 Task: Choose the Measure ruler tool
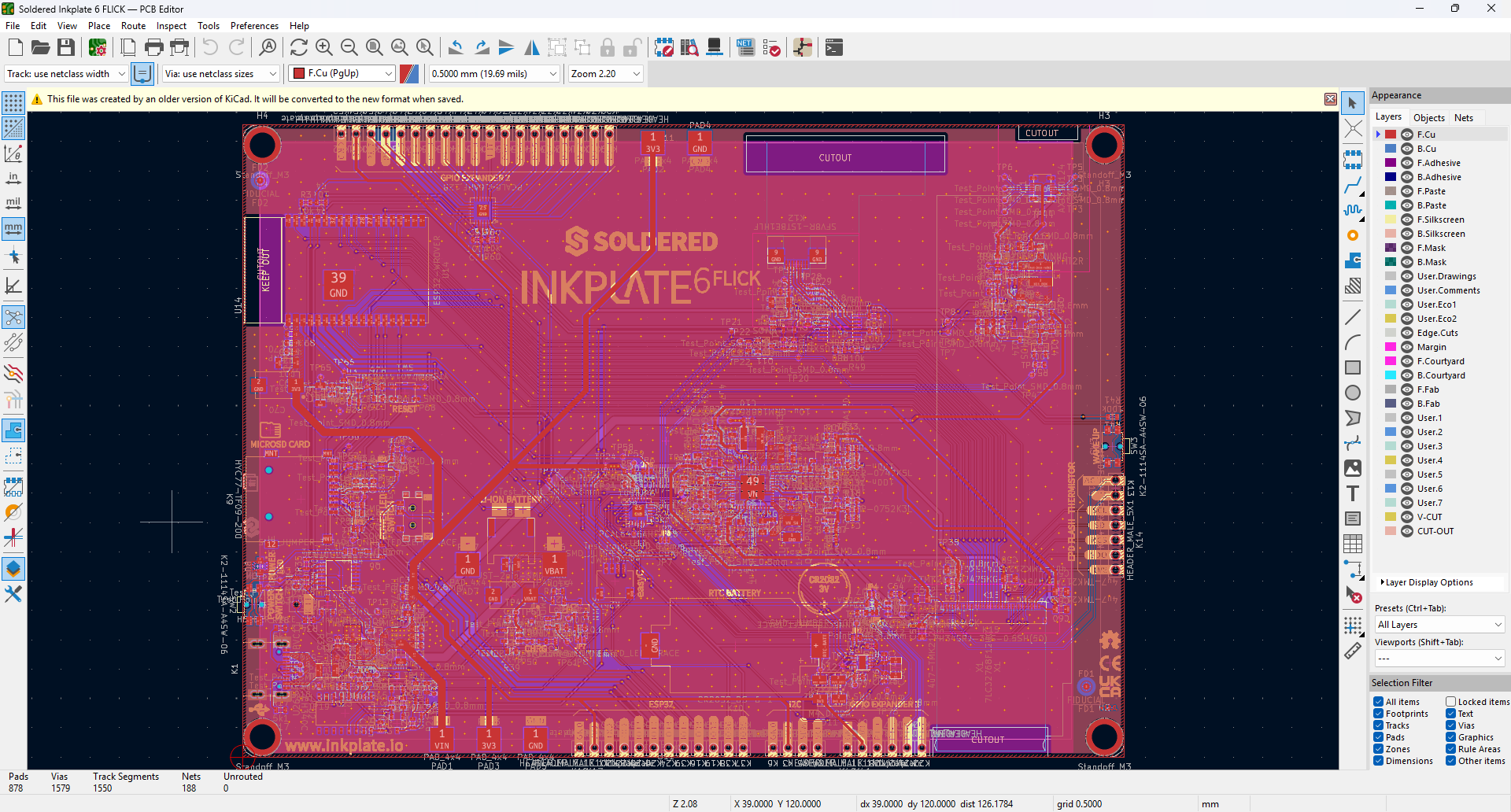1353,651
